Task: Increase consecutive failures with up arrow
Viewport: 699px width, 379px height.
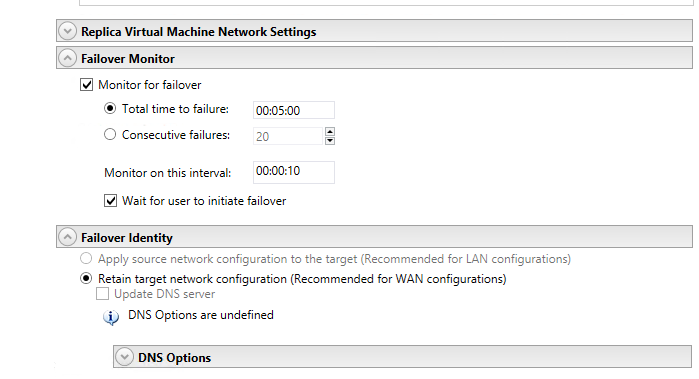Action: click(330, 132)
